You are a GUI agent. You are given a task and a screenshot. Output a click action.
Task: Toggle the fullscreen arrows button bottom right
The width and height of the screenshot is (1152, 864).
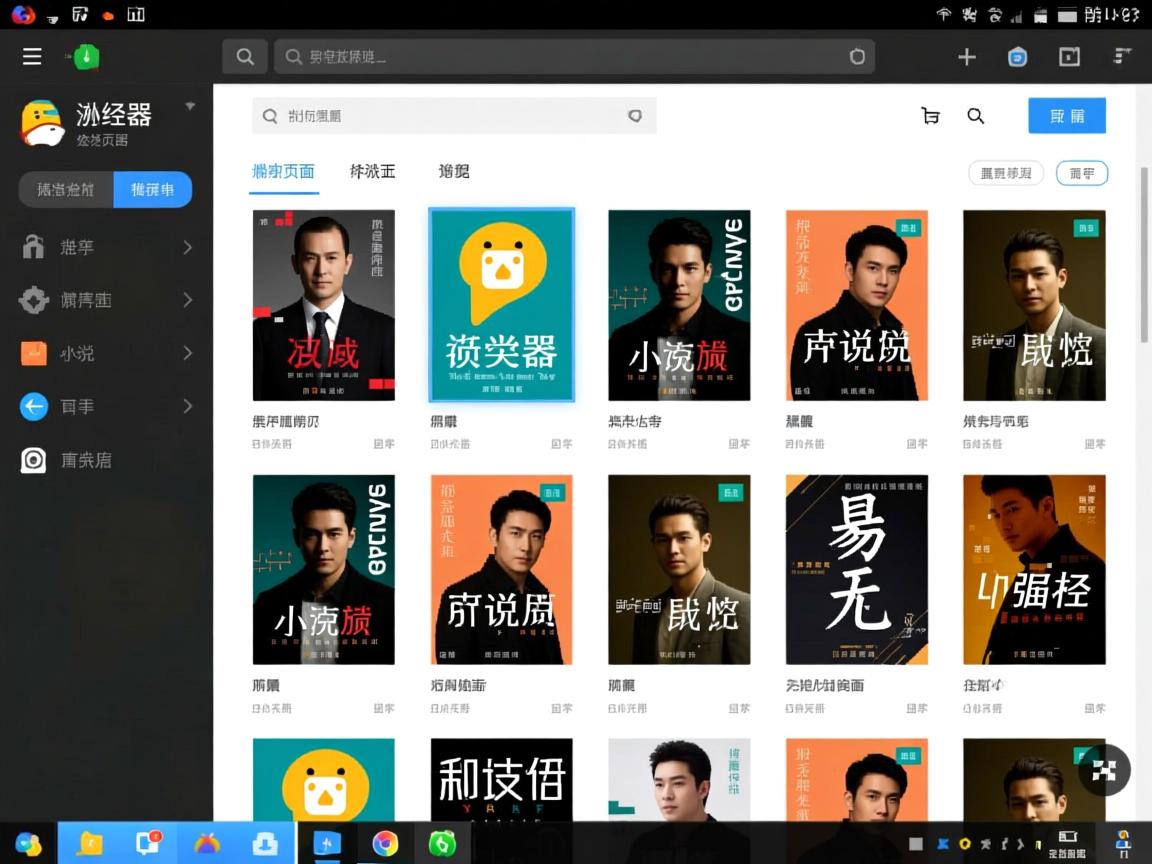click(1104, 770)
